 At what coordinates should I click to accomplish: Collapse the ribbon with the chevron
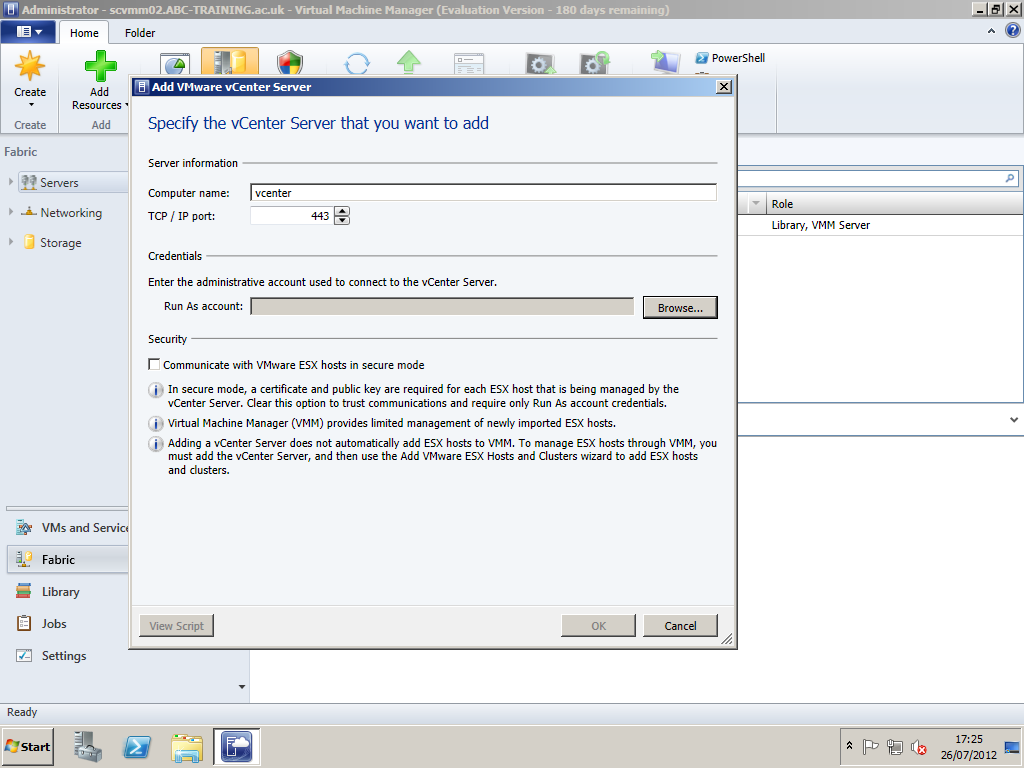(991, 31)
